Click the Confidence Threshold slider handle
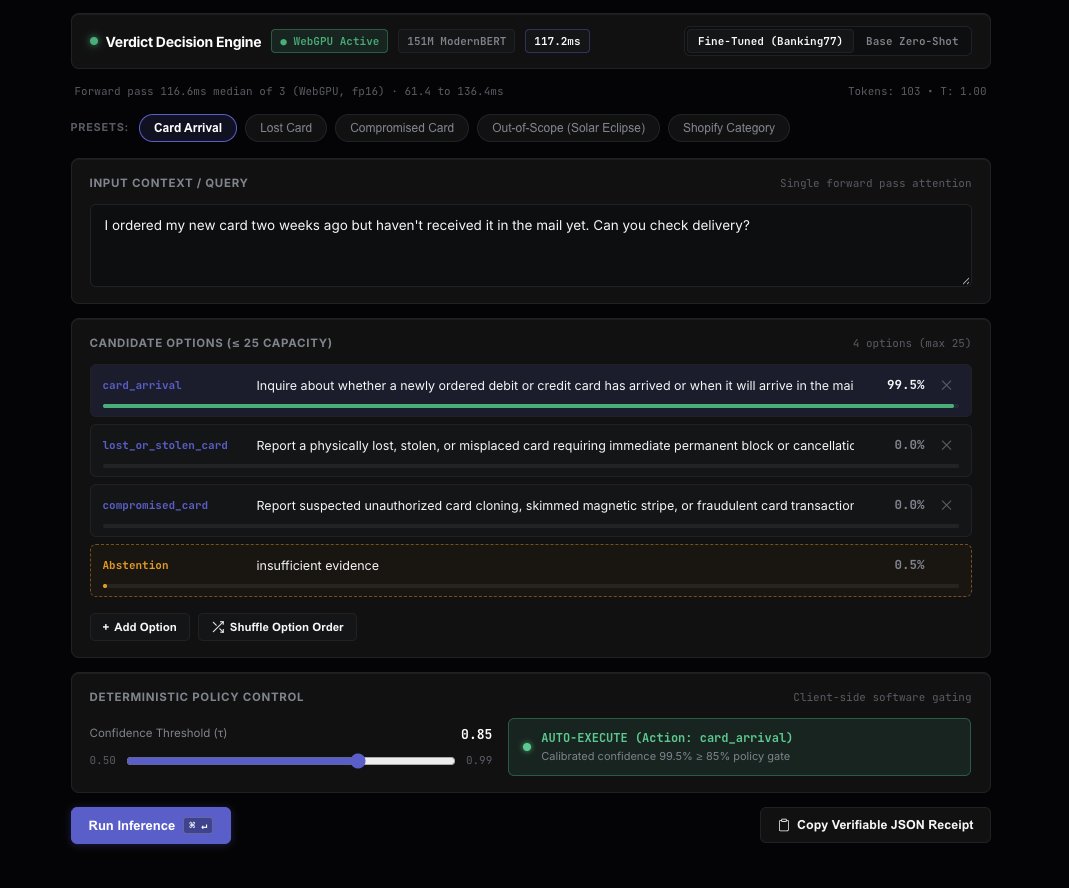The image size is (1069, 888). (x=358, y=761)
